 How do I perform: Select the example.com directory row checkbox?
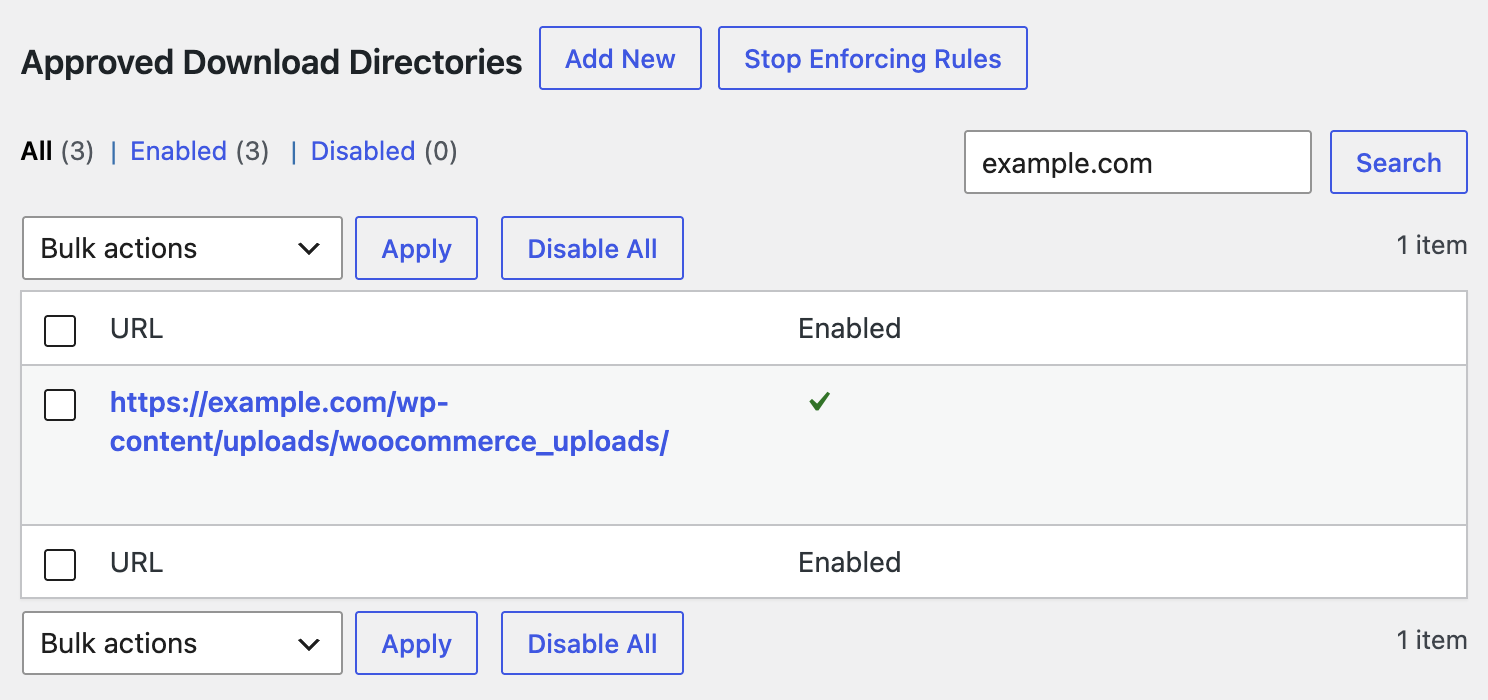tap(60, 404)
